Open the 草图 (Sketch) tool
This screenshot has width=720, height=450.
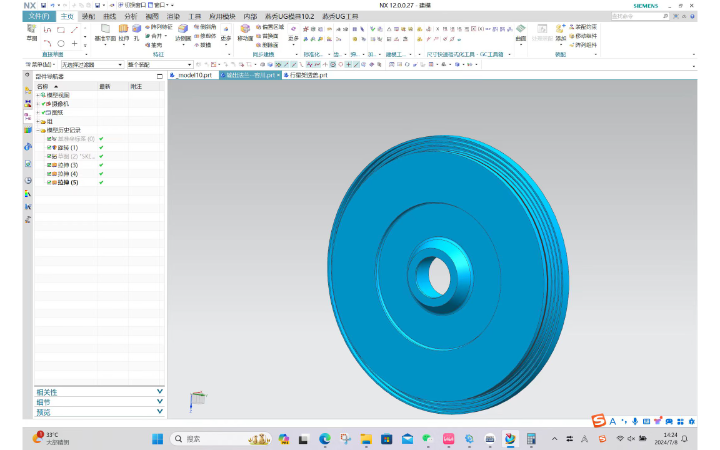point(31,33)
